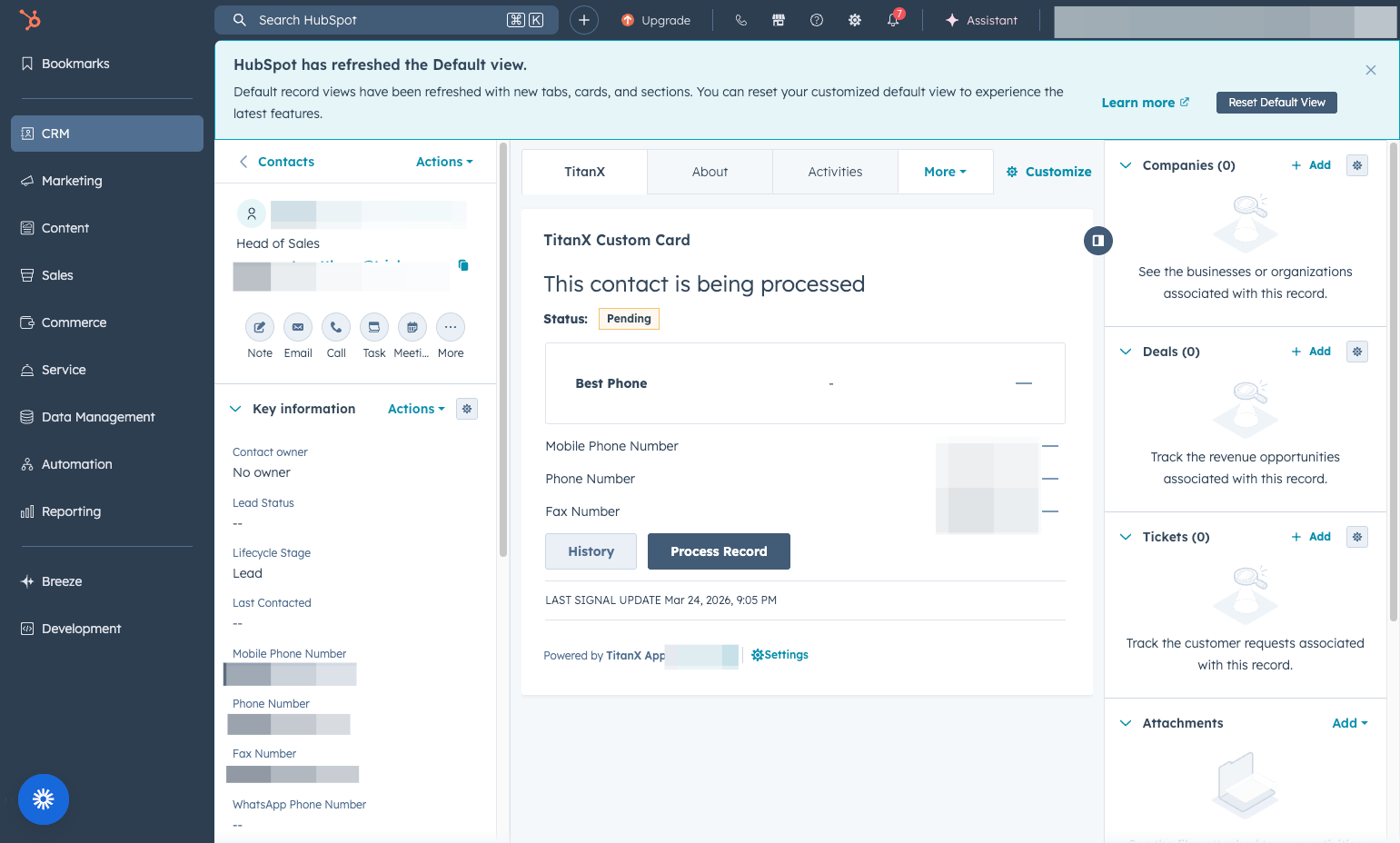Open the Learn more link

(x=1145, y=103)
